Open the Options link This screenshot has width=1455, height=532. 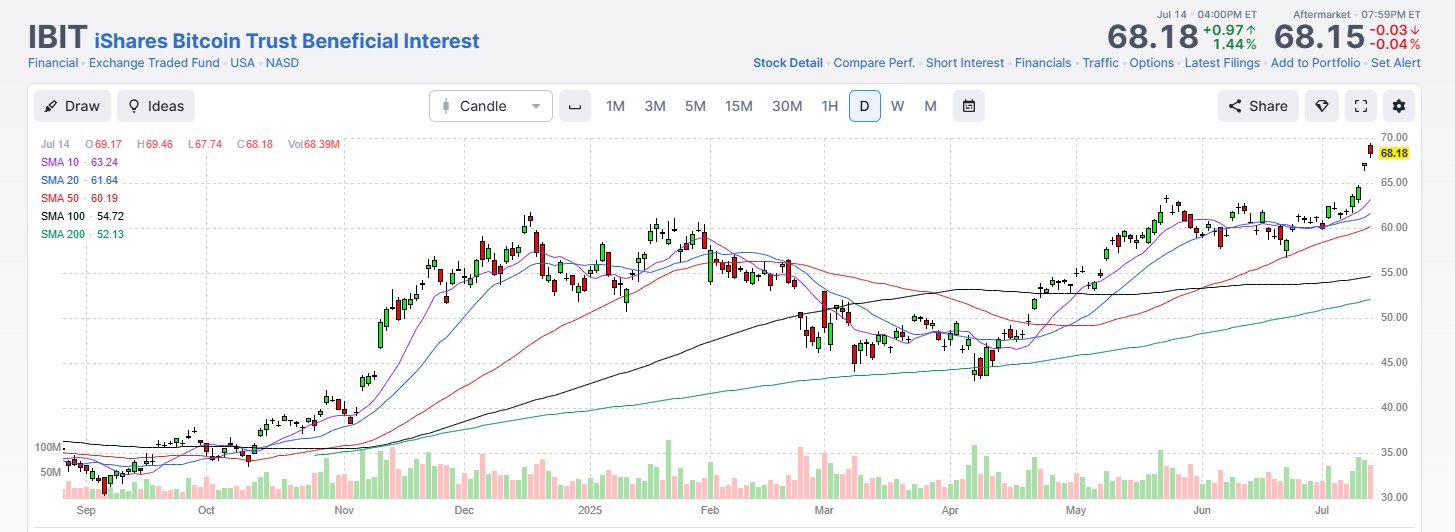[x=1152, y=63]
